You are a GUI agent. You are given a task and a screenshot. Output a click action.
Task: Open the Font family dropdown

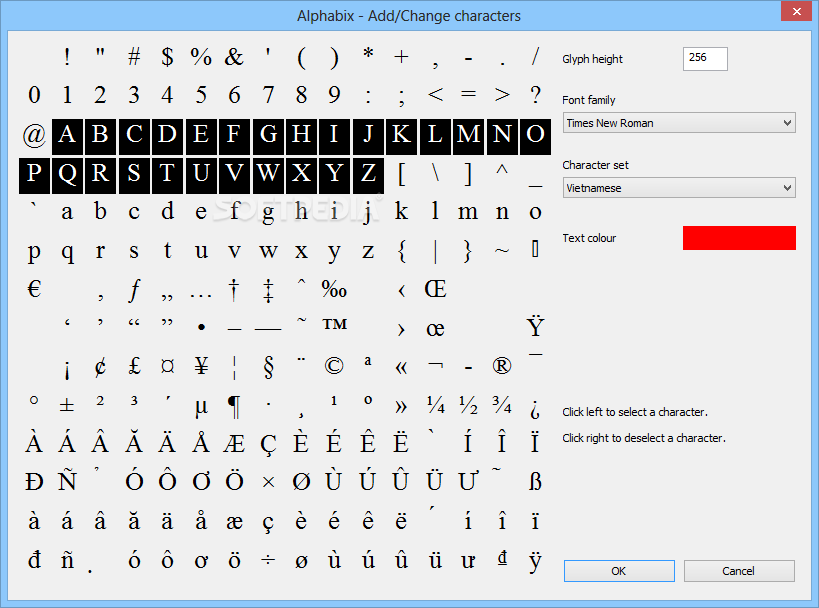coord(679,123)
